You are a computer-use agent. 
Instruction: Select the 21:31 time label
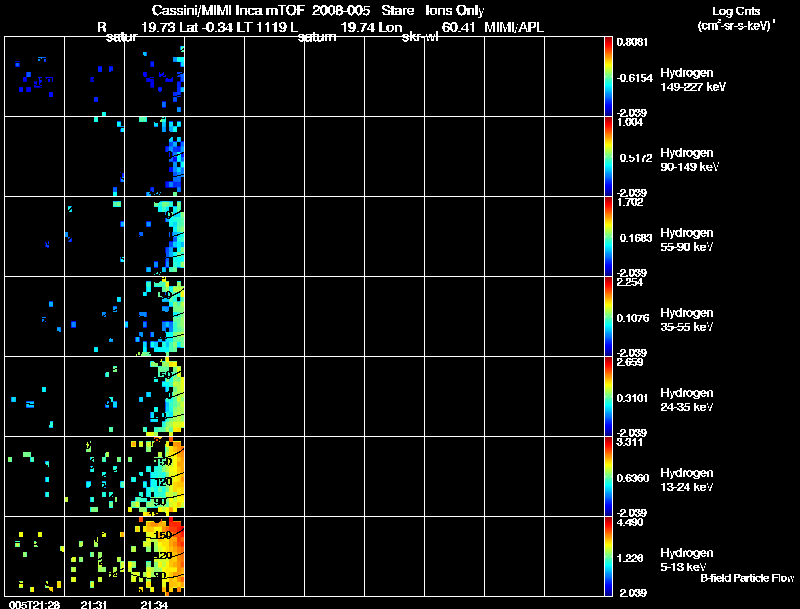coord(94,603)
